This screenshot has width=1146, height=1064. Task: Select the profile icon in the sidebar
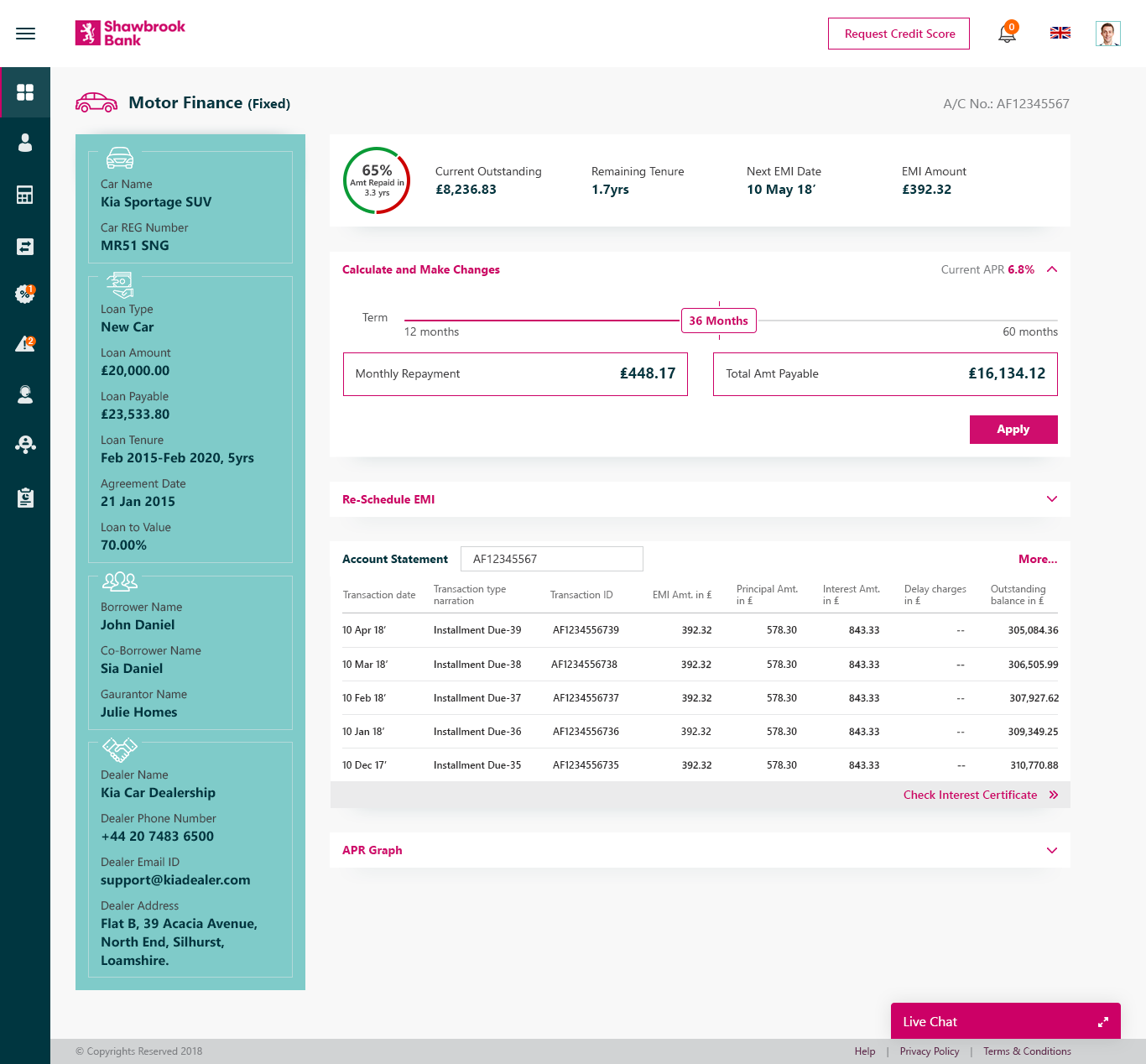pos(25,143)
